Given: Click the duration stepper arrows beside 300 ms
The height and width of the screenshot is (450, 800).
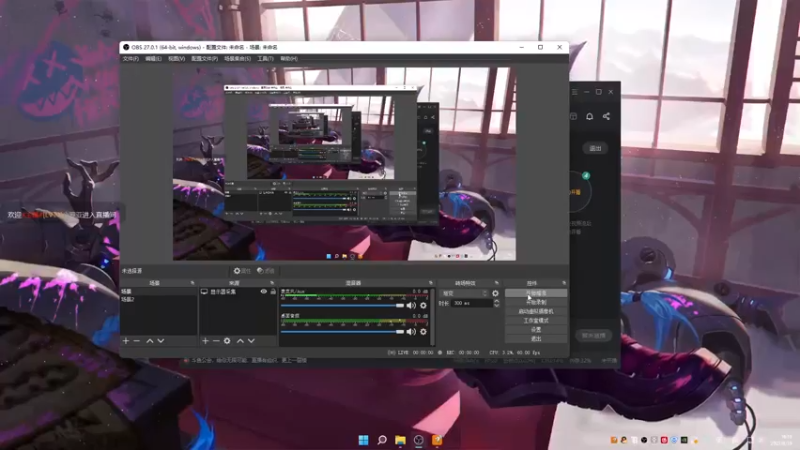Looking at the screenshot, I should tap(496, 303).
